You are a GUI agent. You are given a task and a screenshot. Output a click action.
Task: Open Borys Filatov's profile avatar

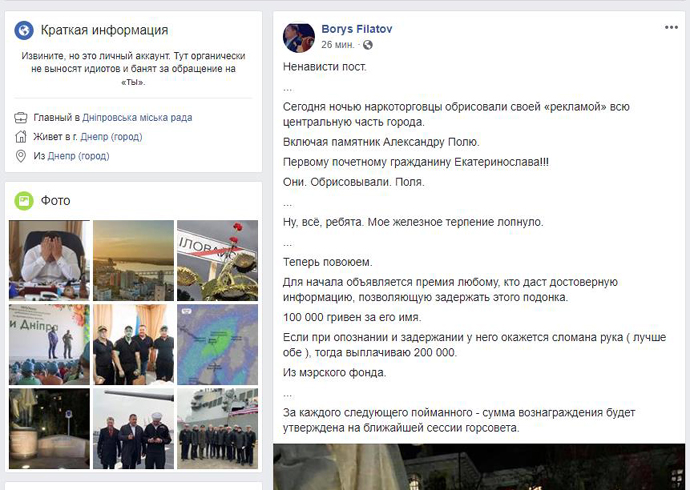point(299,37)
